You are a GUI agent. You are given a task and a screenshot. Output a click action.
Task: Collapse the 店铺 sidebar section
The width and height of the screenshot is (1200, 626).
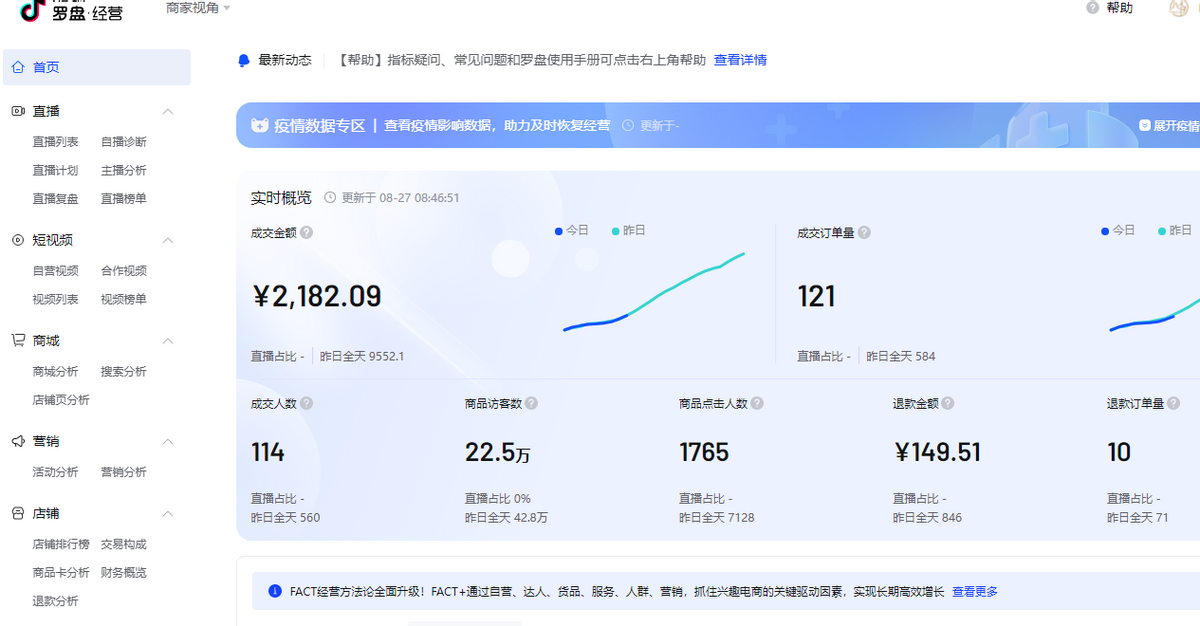168,513
